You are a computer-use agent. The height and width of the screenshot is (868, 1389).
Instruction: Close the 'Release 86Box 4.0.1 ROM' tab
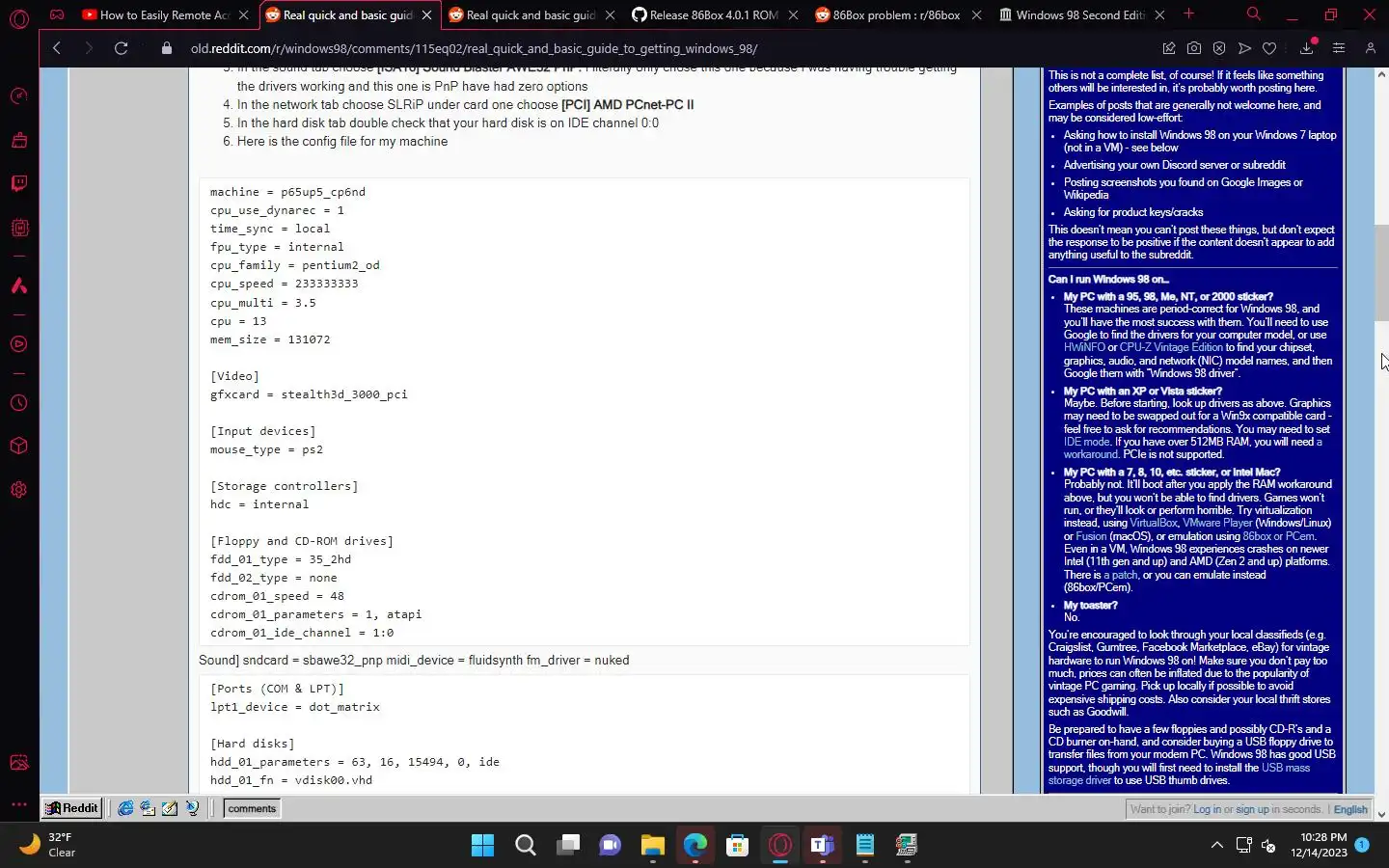[793, 15]
